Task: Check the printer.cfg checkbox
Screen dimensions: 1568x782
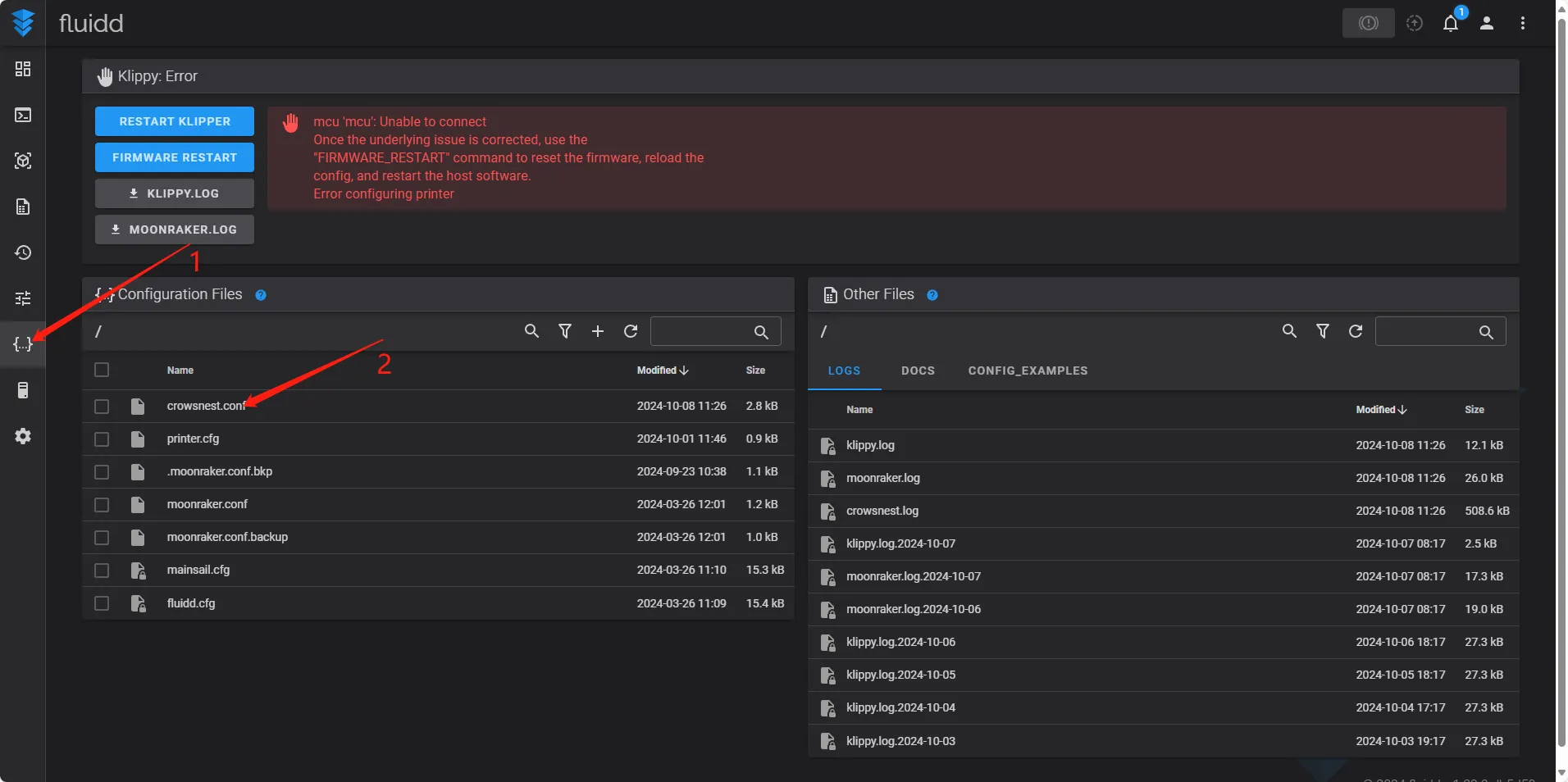Action: coord(102,439)
